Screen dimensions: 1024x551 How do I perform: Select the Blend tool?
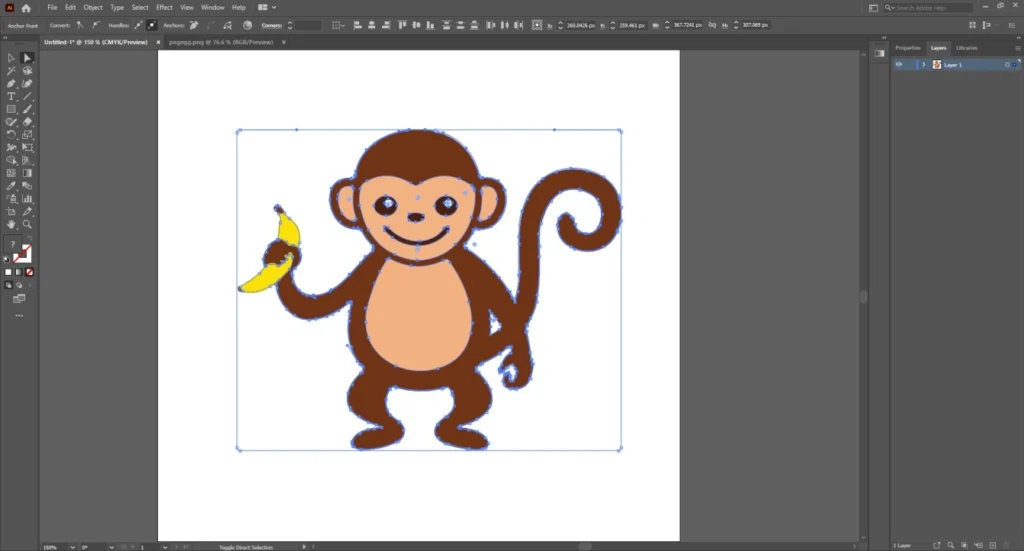(x=27, y=186)
